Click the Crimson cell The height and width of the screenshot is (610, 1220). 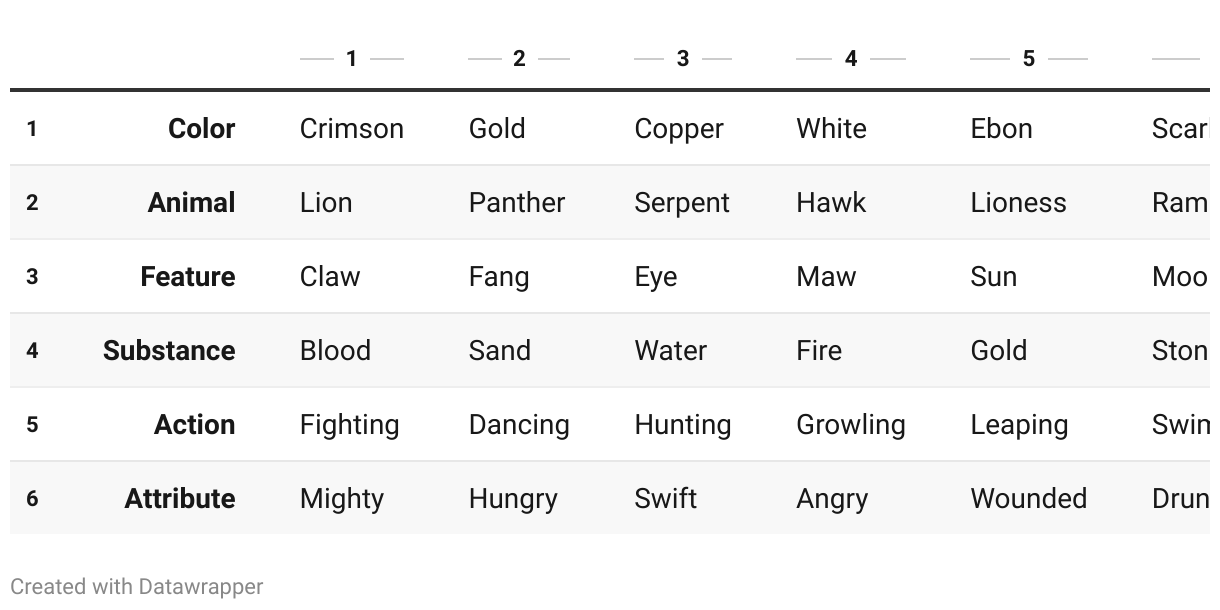click(x=352, y=128)
